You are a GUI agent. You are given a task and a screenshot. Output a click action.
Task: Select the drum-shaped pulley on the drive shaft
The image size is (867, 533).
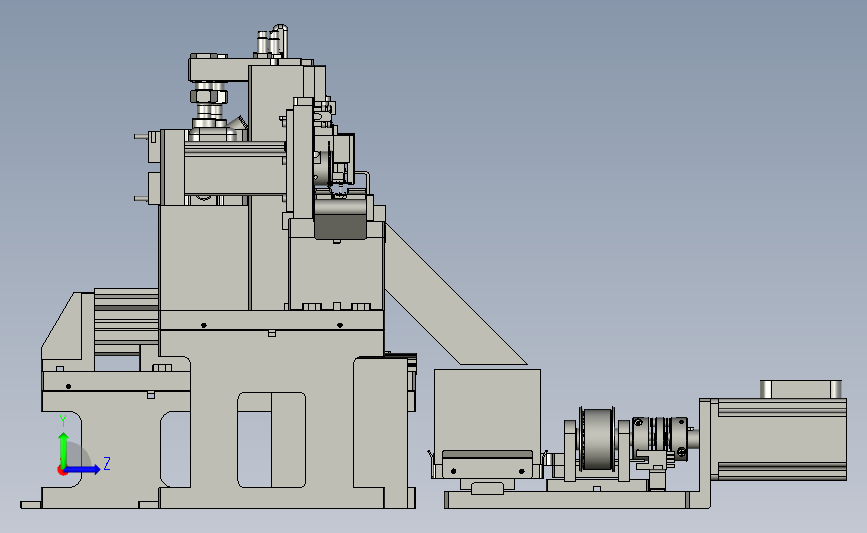click(x=597, y=441)
